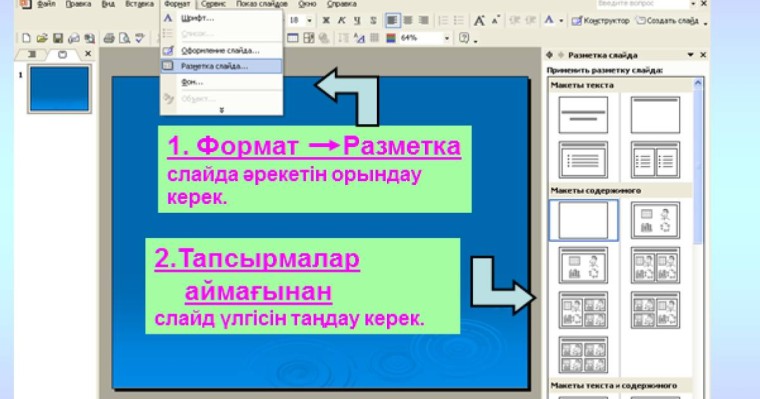Select the Title Only layout thumbnail
Viewport: 760px width, 399px height.
point(655,115)
